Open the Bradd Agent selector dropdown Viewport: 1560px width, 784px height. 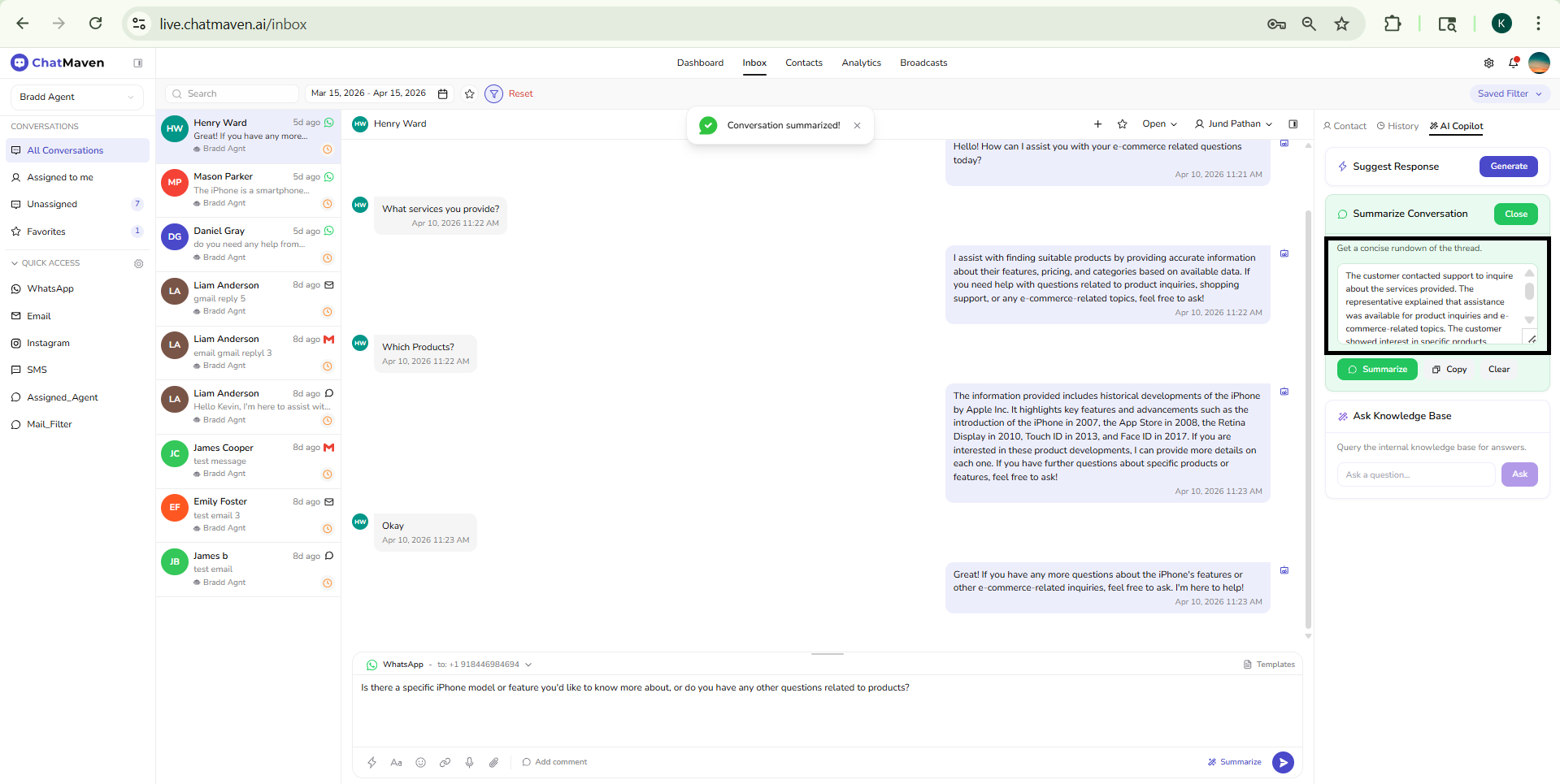(76, 97)
